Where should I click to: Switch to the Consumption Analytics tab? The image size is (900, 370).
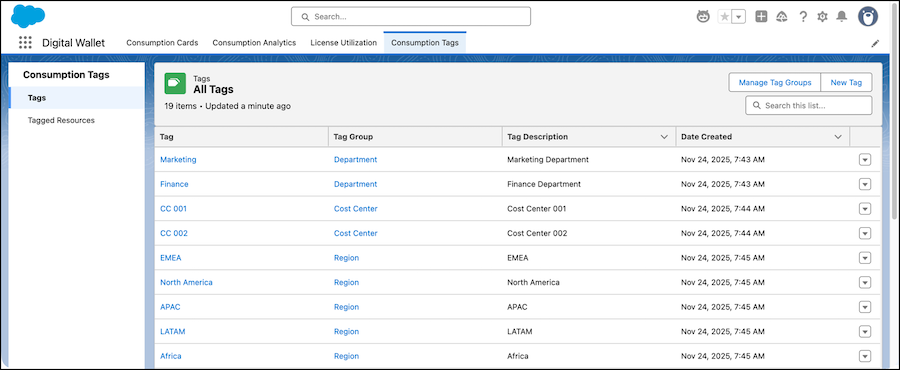click(x=254, y=42)
